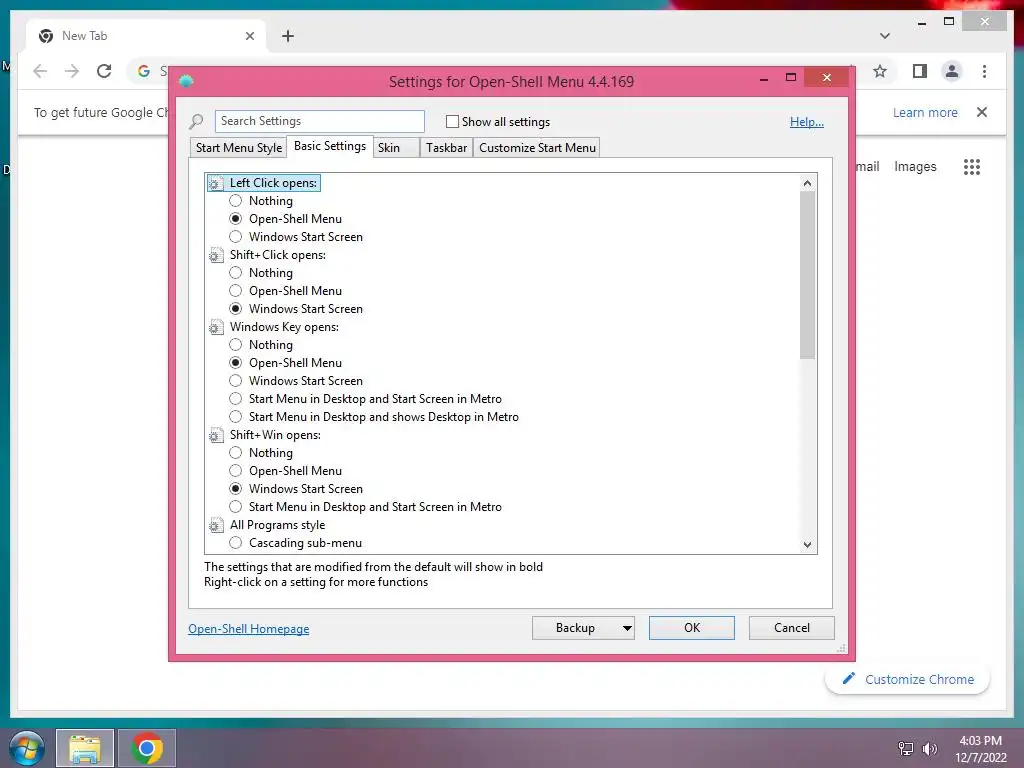Select Windows Start Screen under Left Click opens
This screenshot has width=1024, height=768.
236,237
